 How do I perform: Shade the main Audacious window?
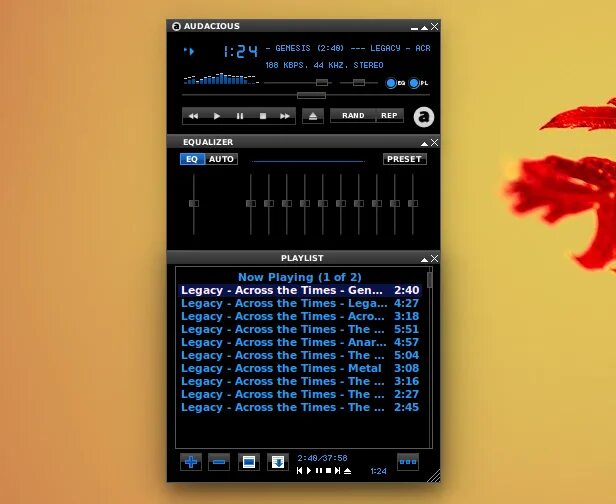point(424,27)
